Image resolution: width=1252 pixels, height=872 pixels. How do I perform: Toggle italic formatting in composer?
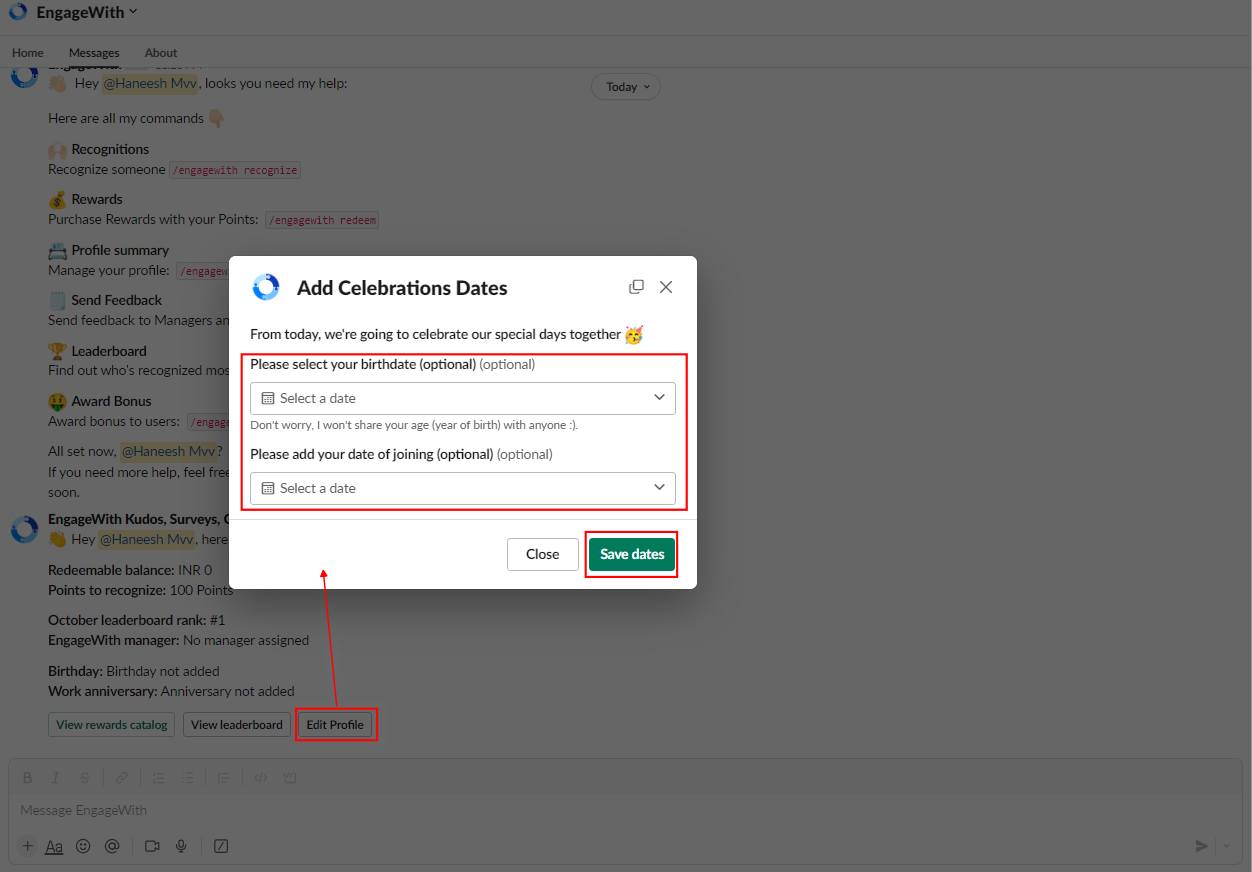pyautogui.click(x=56, y=777)
